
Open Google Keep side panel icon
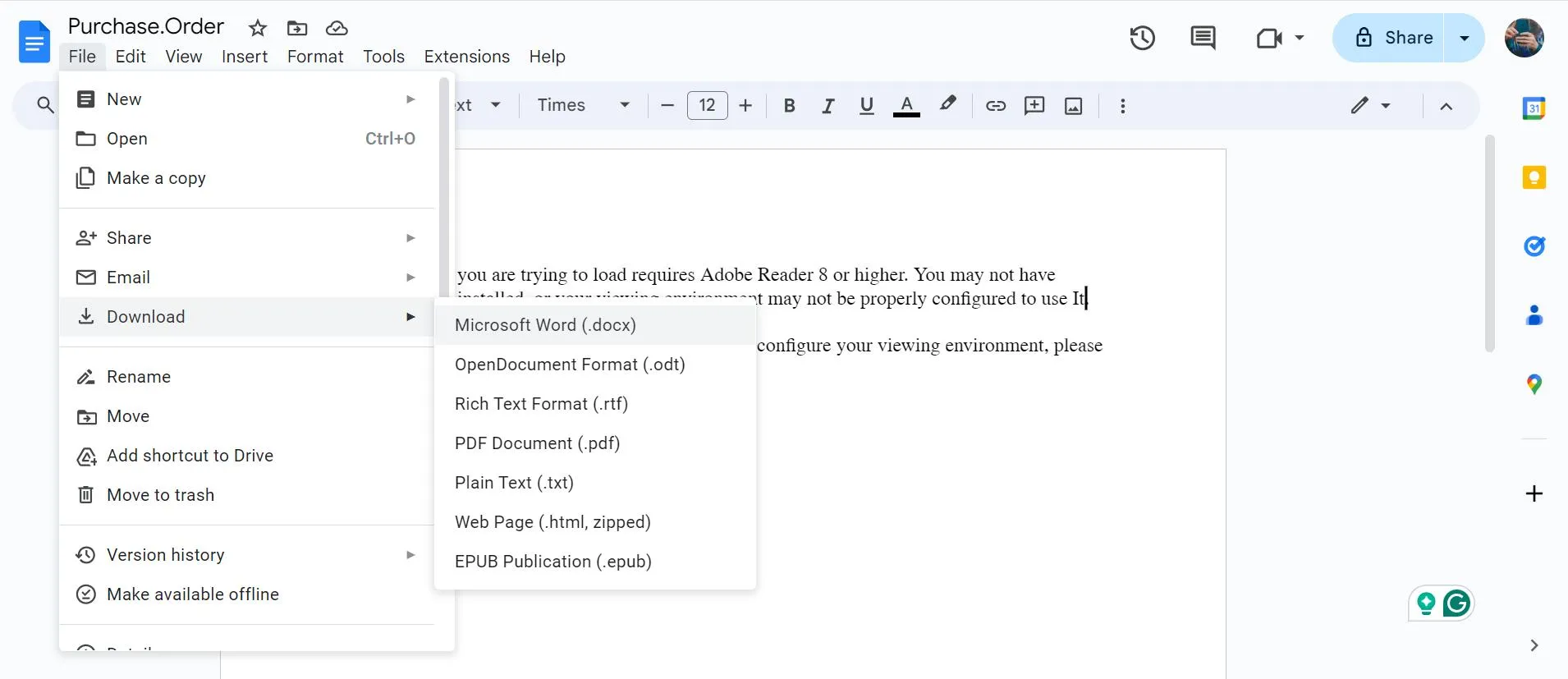pyautogui.click(x=1534, y=177)
